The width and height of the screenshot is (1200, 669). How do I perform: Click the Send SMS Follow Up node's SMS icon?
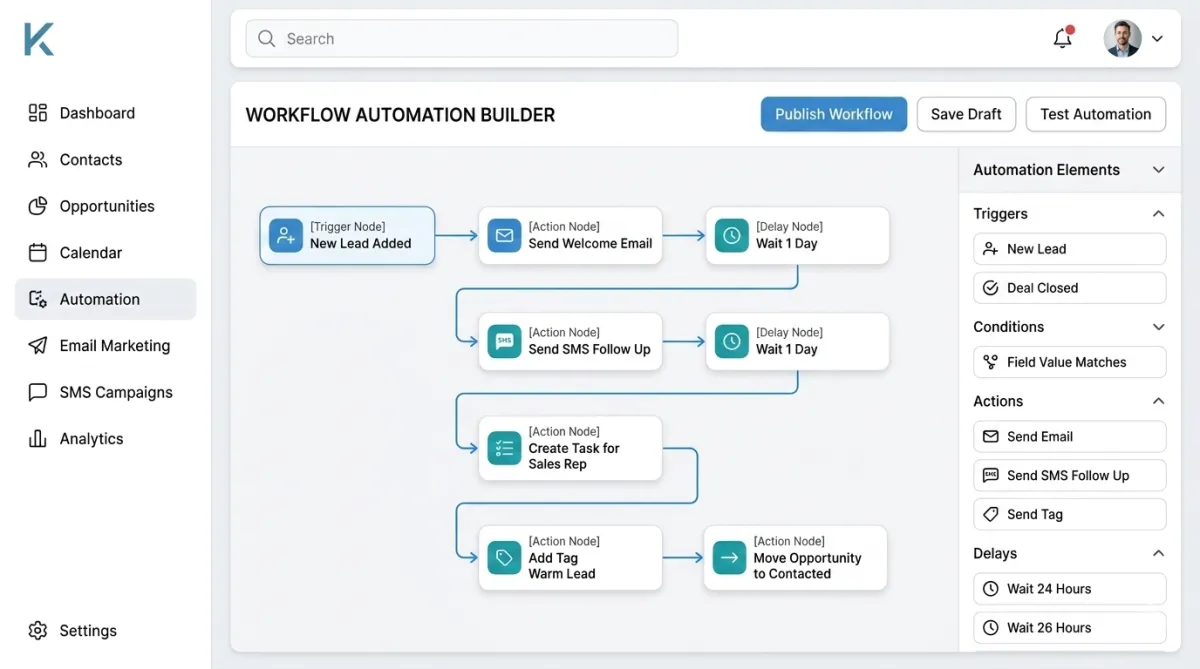point(504,341)
